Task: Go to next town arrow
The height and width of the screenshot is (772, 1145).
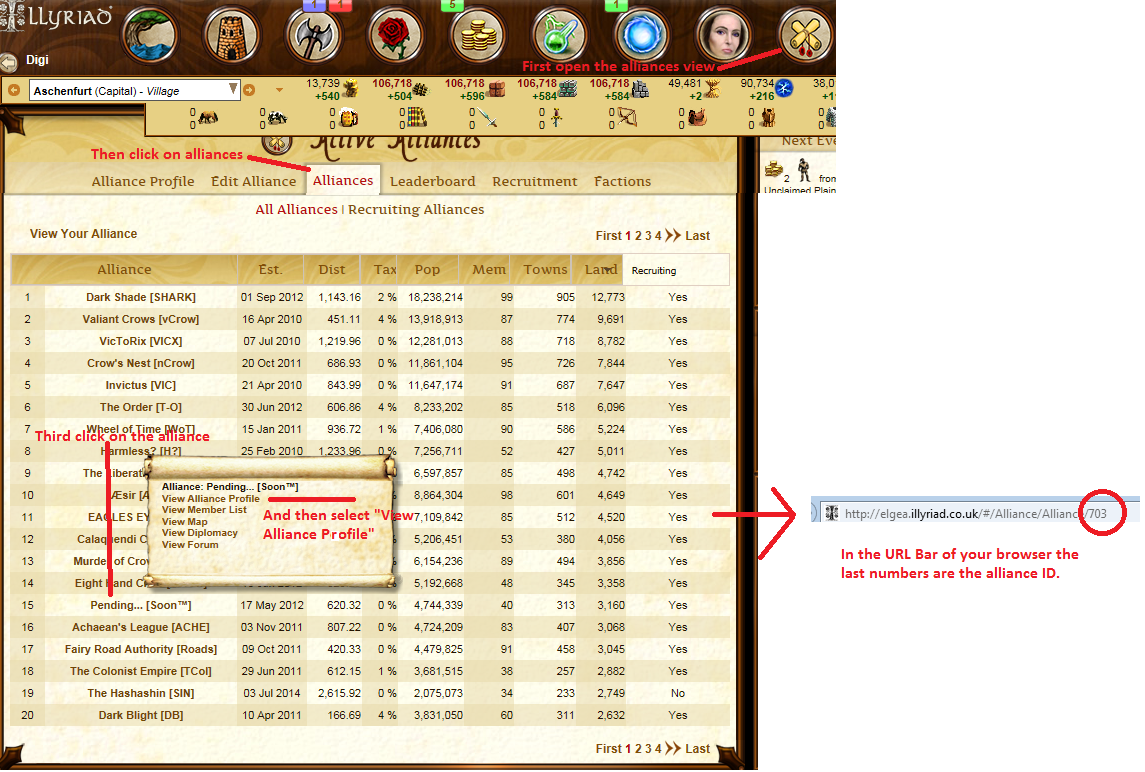Action: [250, 90]
